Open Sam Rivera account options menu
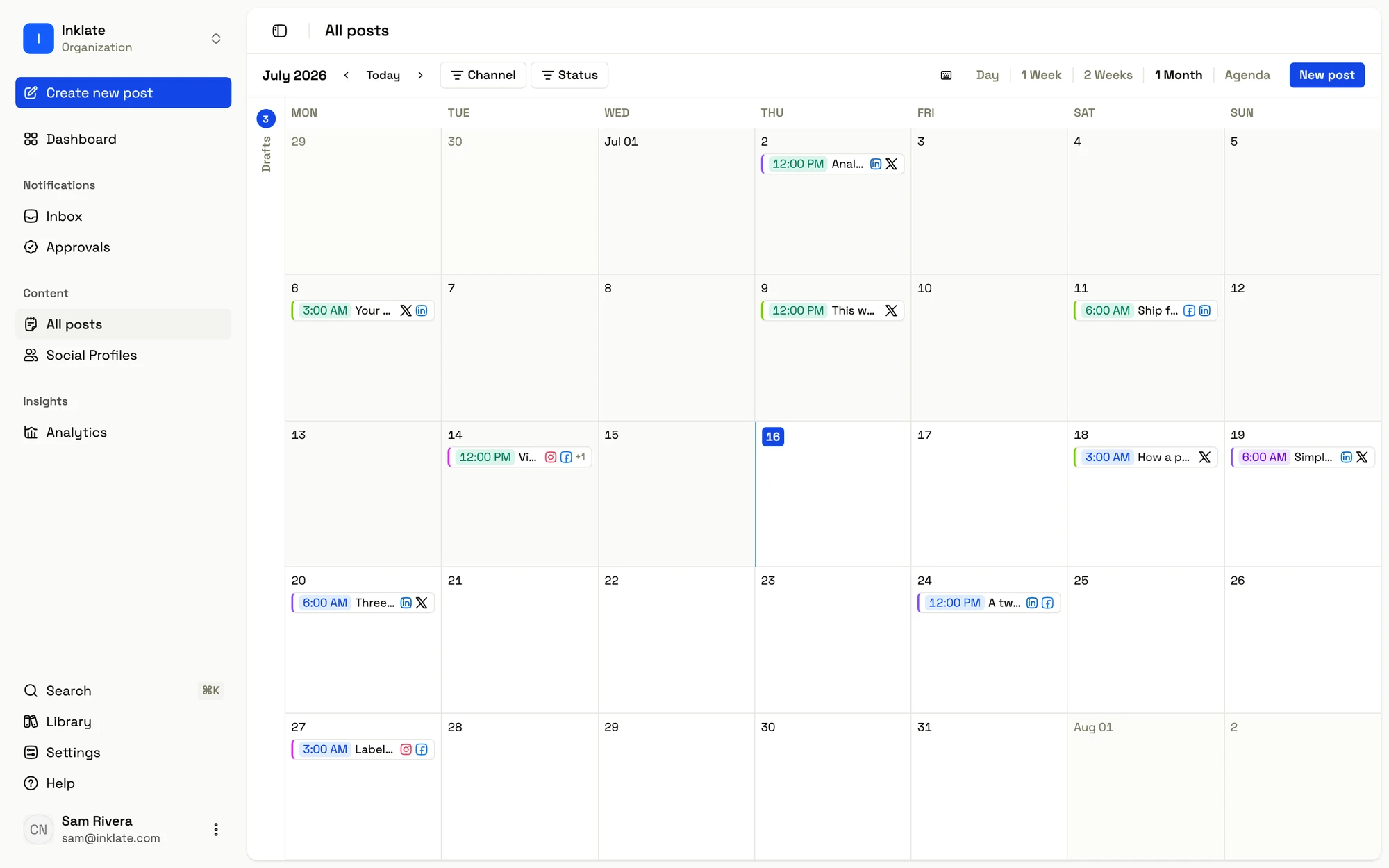This screenshot has height=868, width=1389. pos(216,829)
